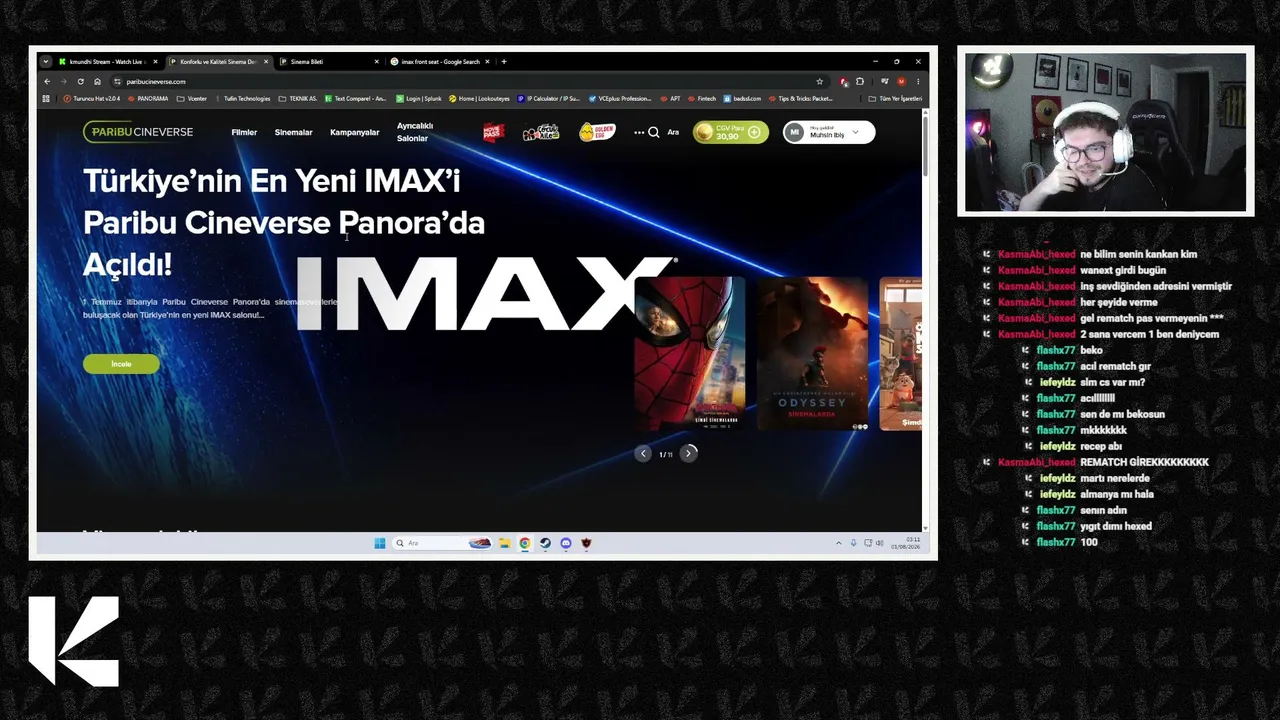Viewport: 1280px width, 720px height.
Task: Open the browser extensions puzzle icon
Action: 859,81
